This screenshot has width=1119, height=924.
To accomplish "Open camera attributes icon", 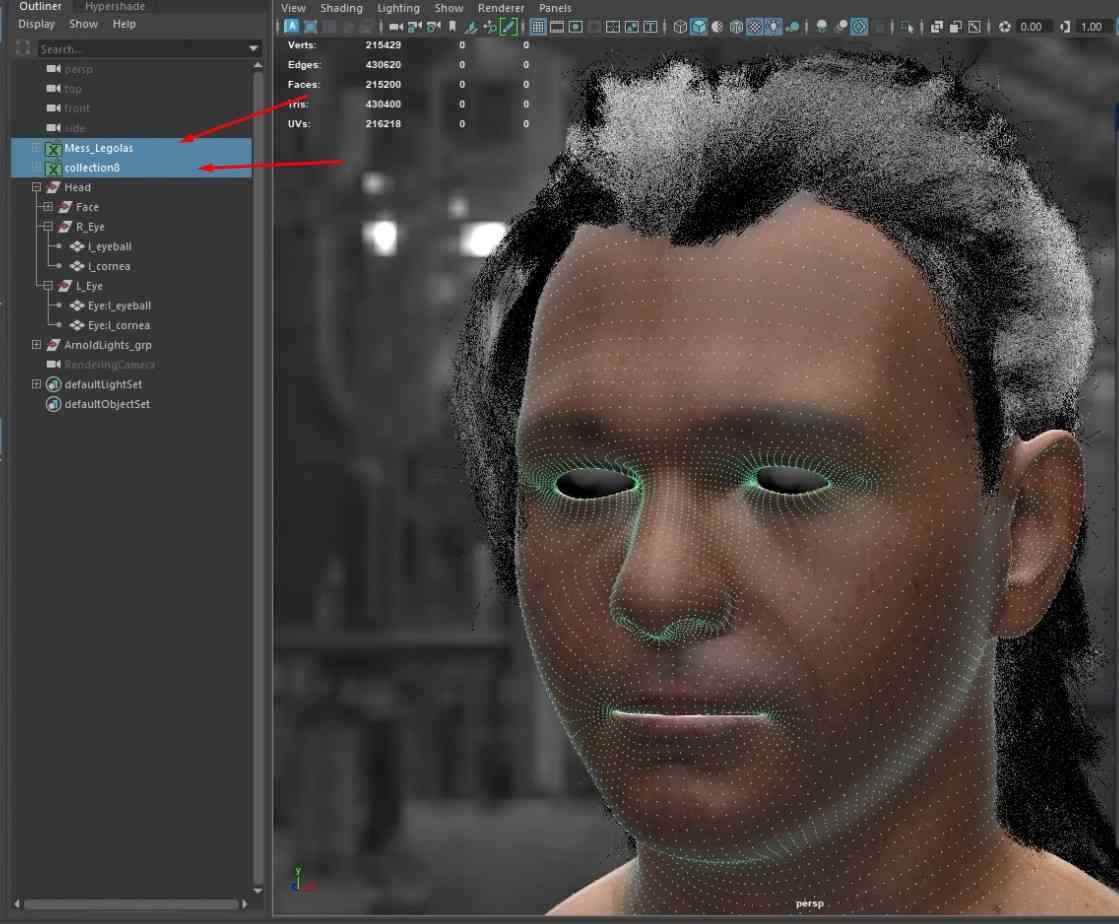I will (433, 26).
